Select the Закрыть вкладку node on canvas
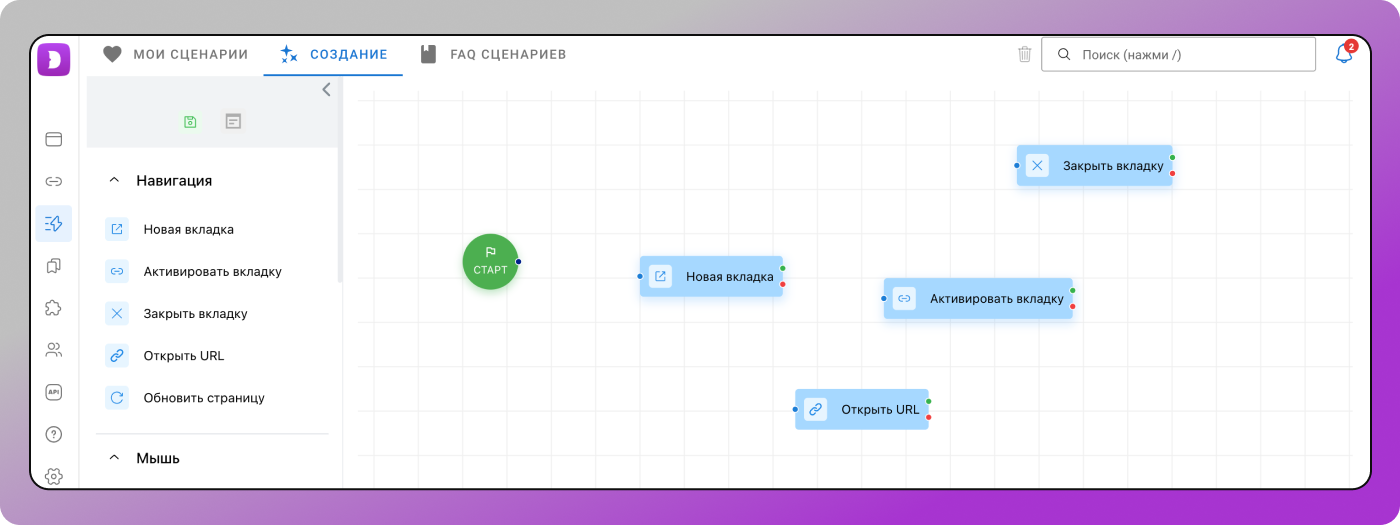 tap(1094, 166)
